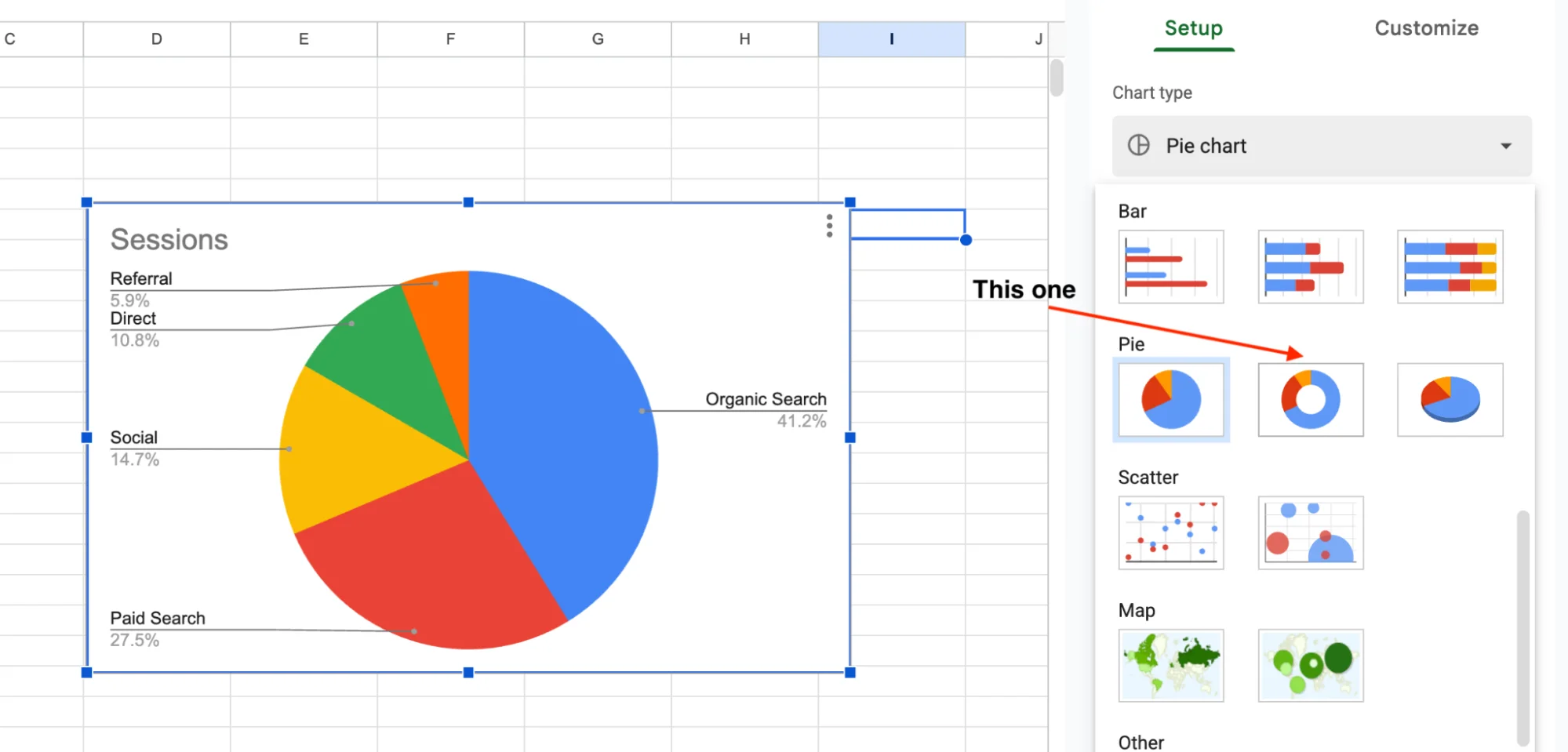Switch to the Customize tab
The image size is (1568, 752).
pyautogui.click(x=1426, y=28)
